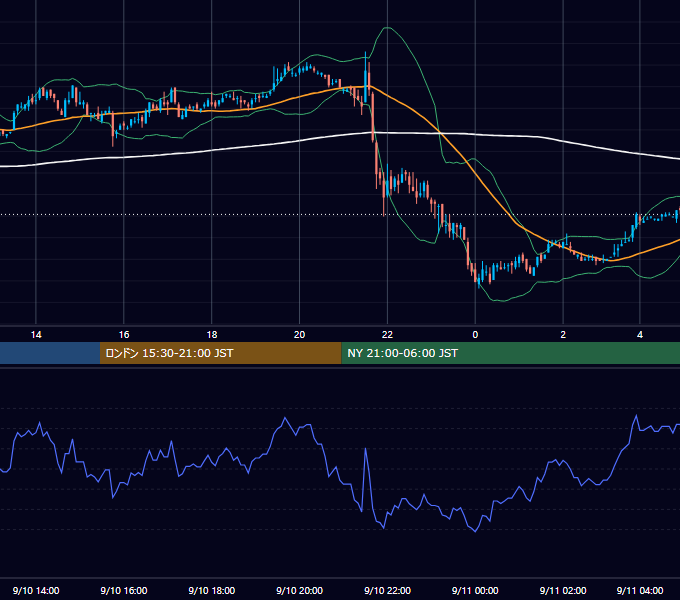Click the 9/10 22:00 date label
This screenshot has width=680, height=600.
[x=387, y=590]
